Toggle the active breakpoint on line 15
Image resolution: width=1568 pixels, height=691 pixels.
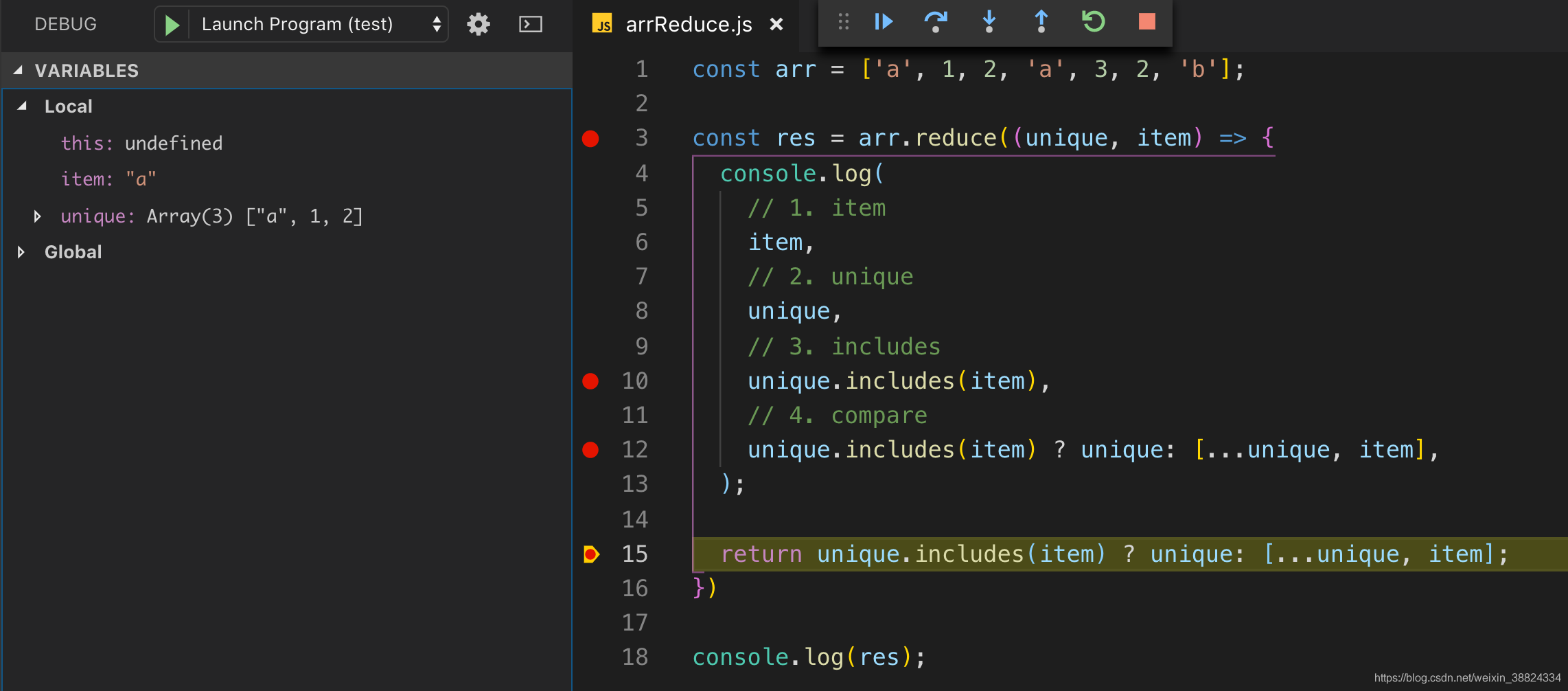click(x=591, y=554)
